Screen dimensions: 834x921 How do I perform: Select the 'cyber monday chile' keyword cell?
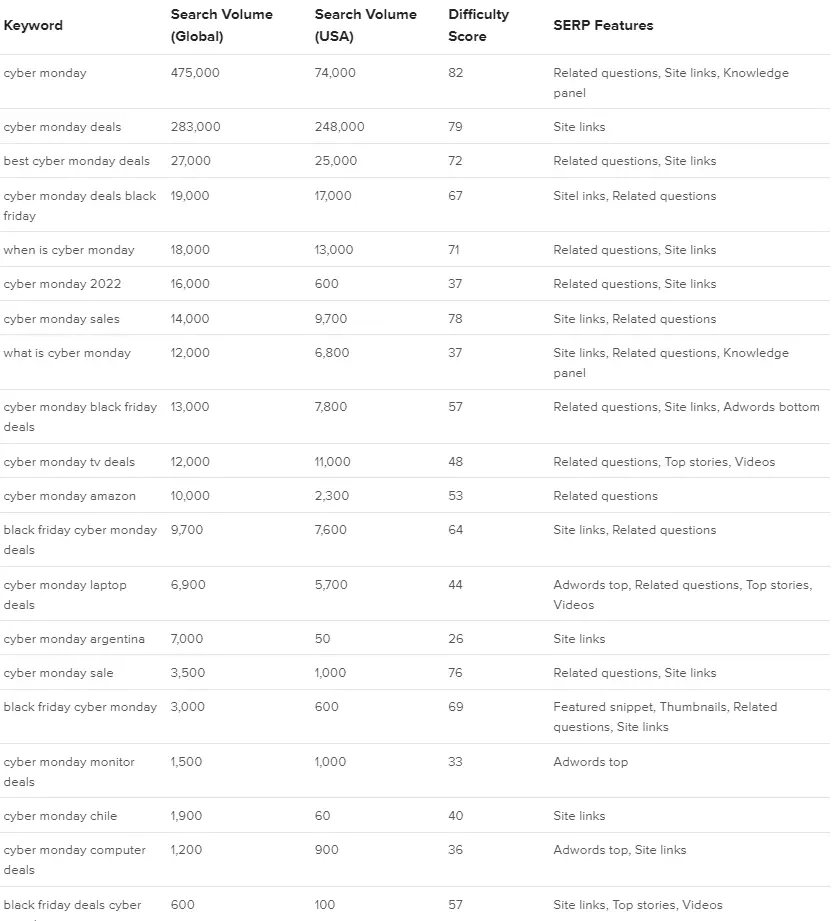click(x=60, y=816)
